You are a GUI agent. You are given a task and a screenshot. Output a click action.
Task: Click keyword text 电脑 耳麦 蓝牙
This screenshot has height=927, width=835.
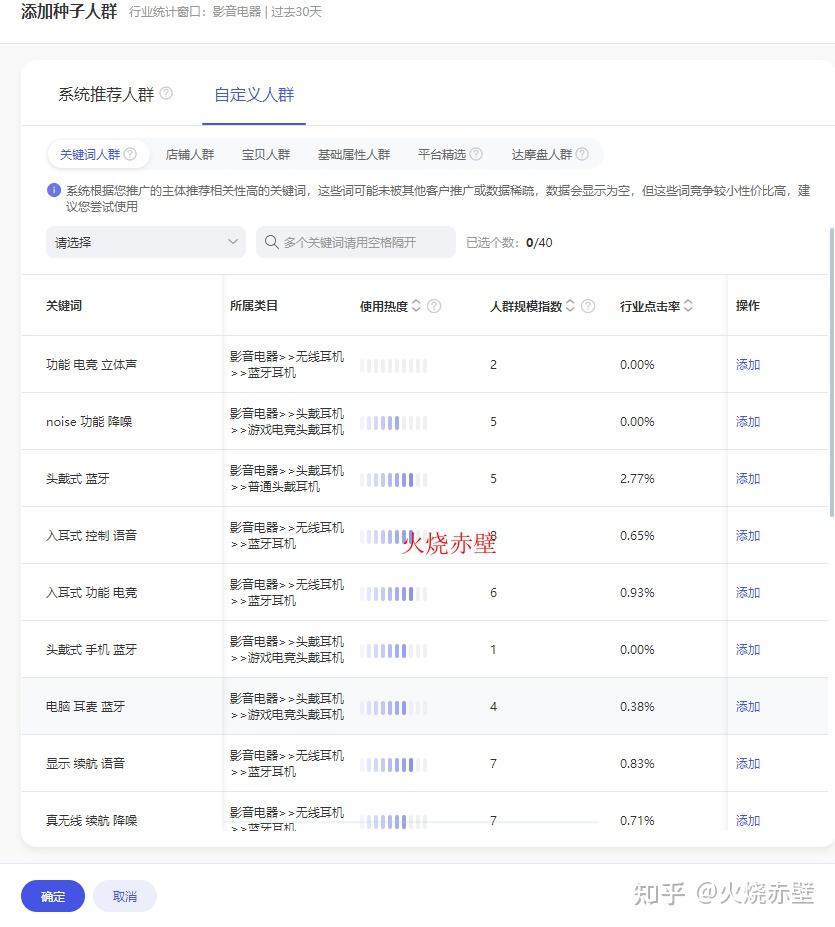[85, 706]
